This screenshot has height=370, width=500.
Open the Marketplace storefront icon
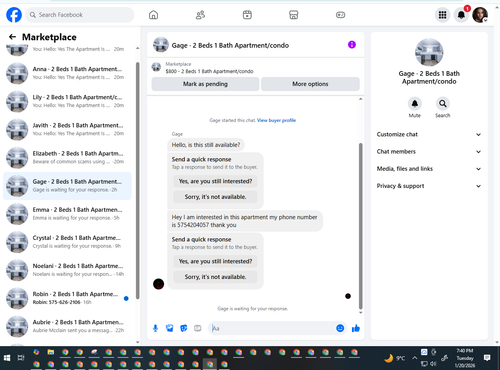pyautogui.click(x=294, y=15)
